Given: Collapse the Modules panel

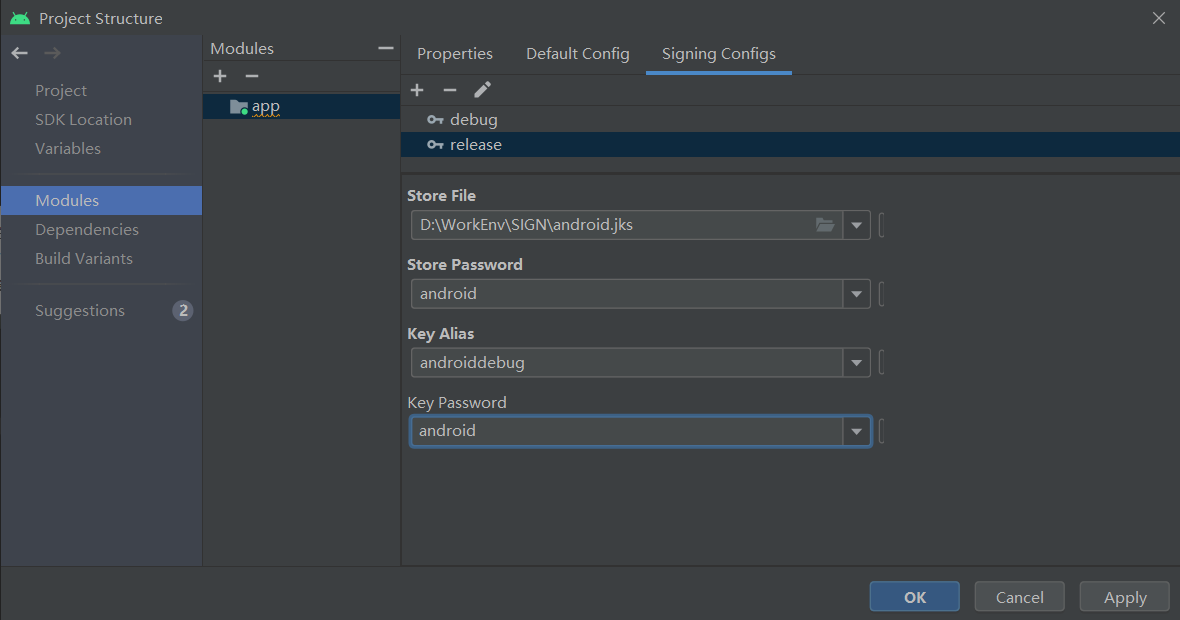Looking at the screenshot, I should tap(386, 48).
